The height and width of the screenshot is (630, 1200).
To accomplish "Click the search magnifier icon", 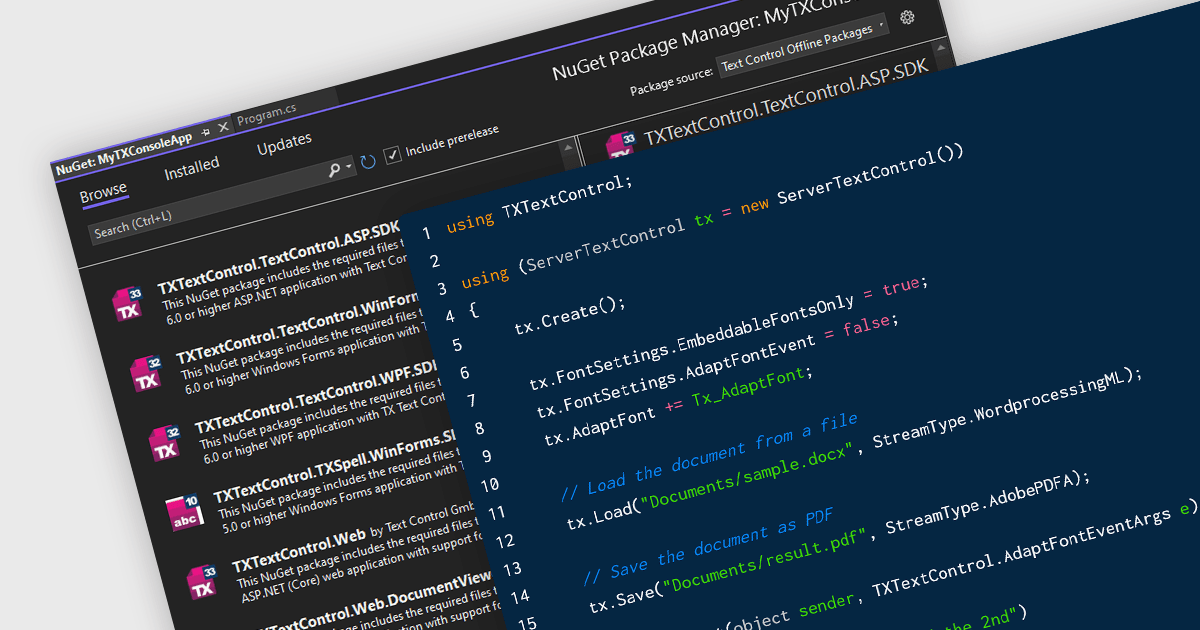I will 335,170.
